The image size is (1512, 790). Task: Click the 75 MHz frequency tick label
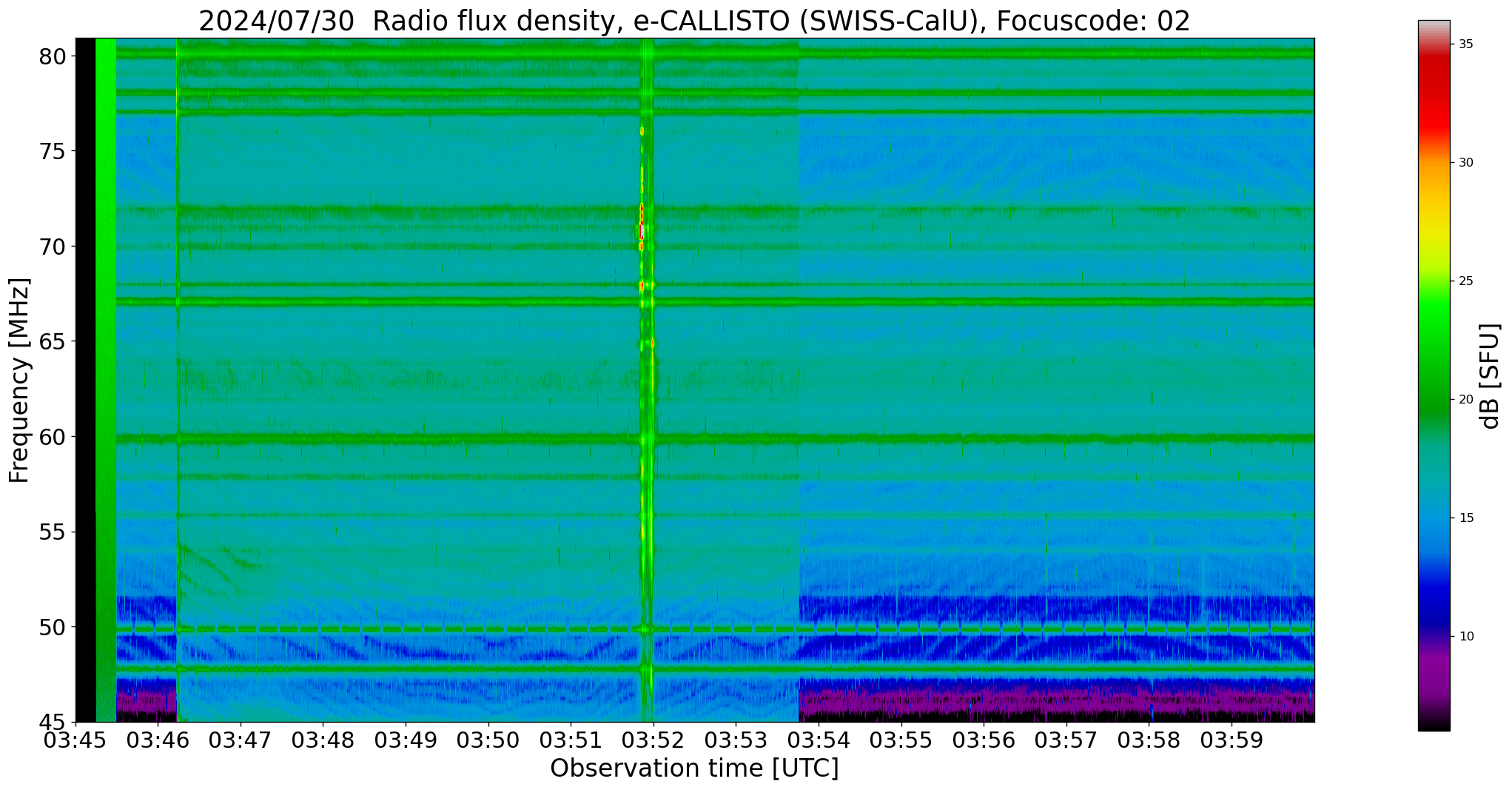click(x=53, y=151)
